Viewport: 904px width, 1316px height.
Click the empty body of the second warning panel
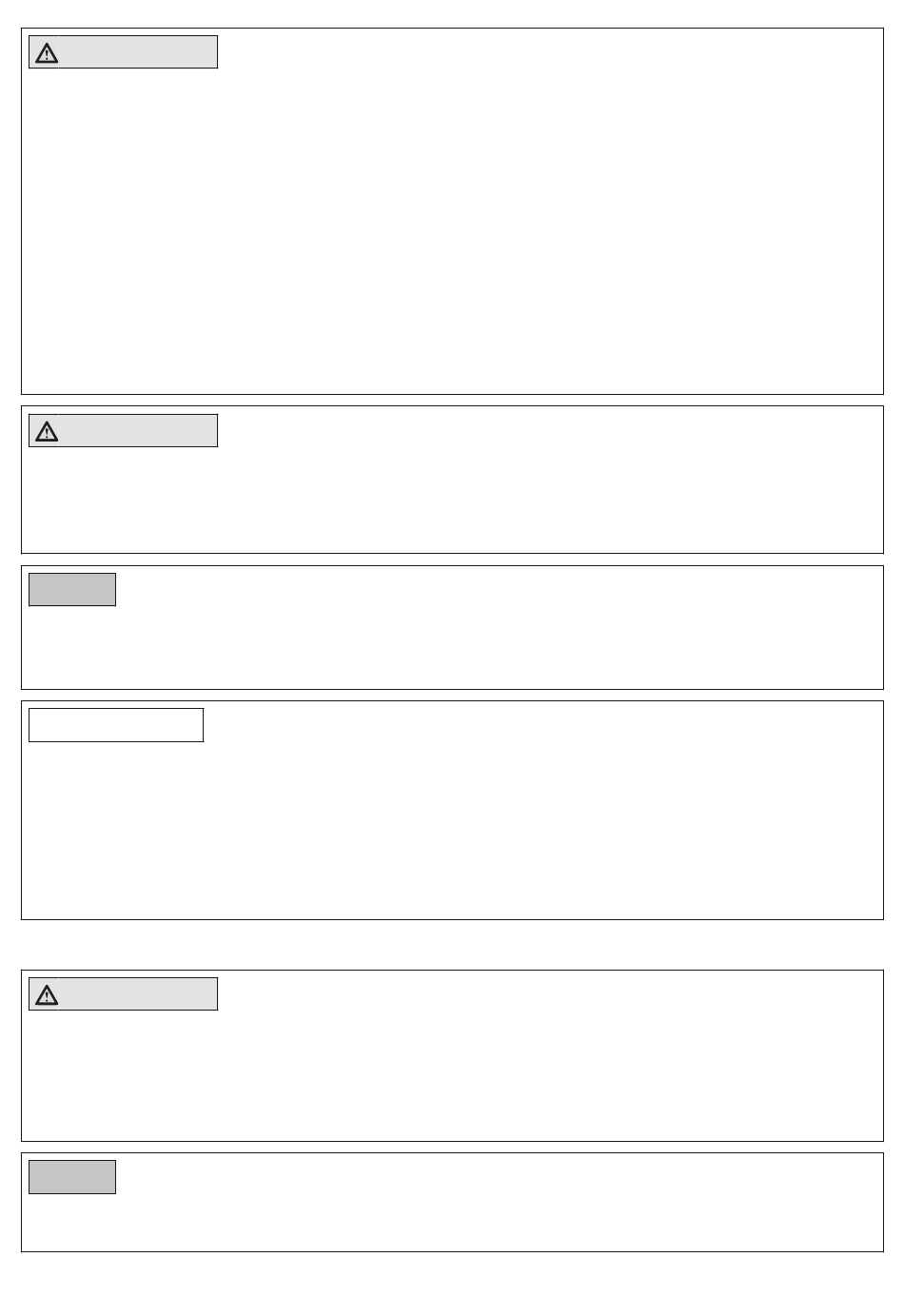click(452, 499)
